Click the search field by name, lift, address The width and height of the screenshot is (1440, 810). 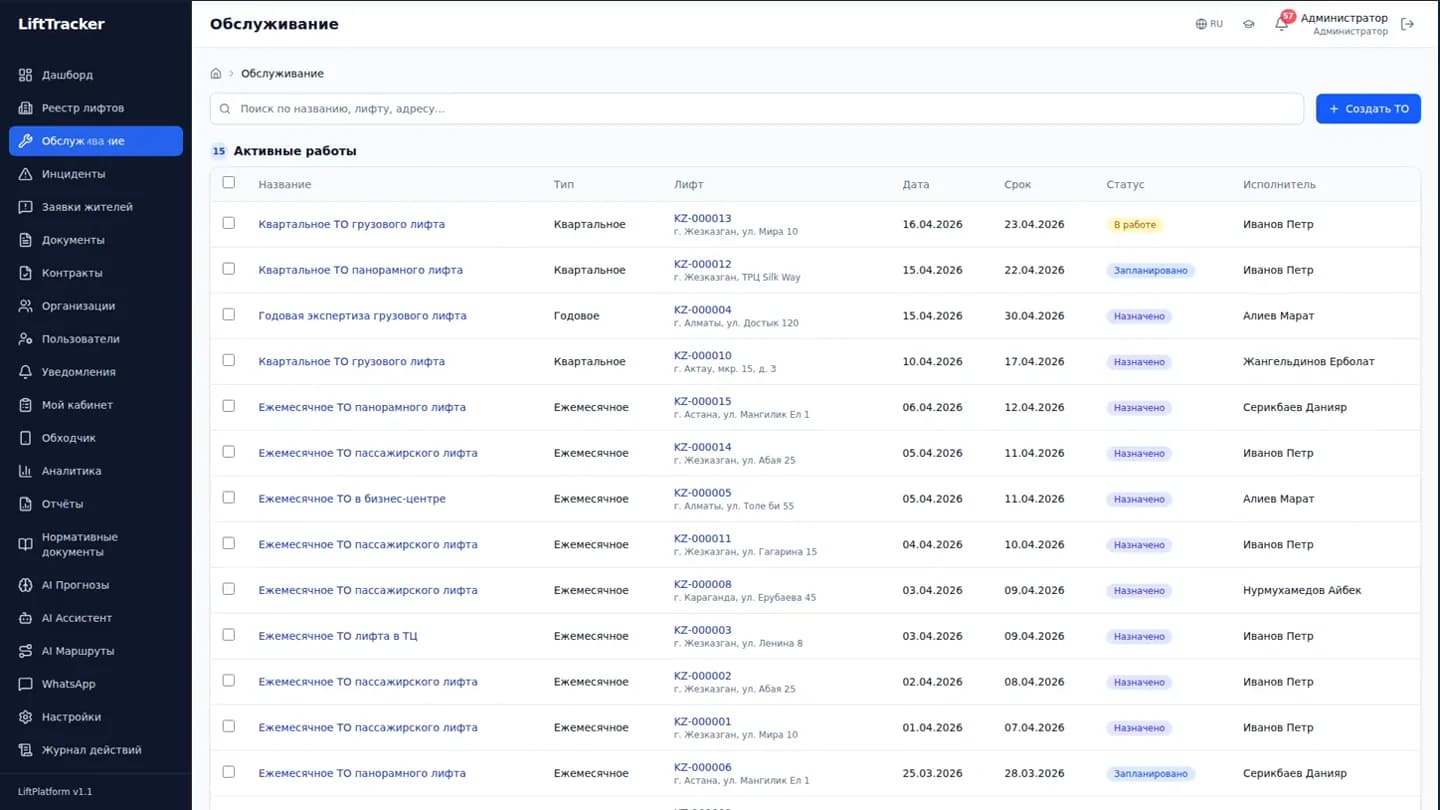(757, 109)
